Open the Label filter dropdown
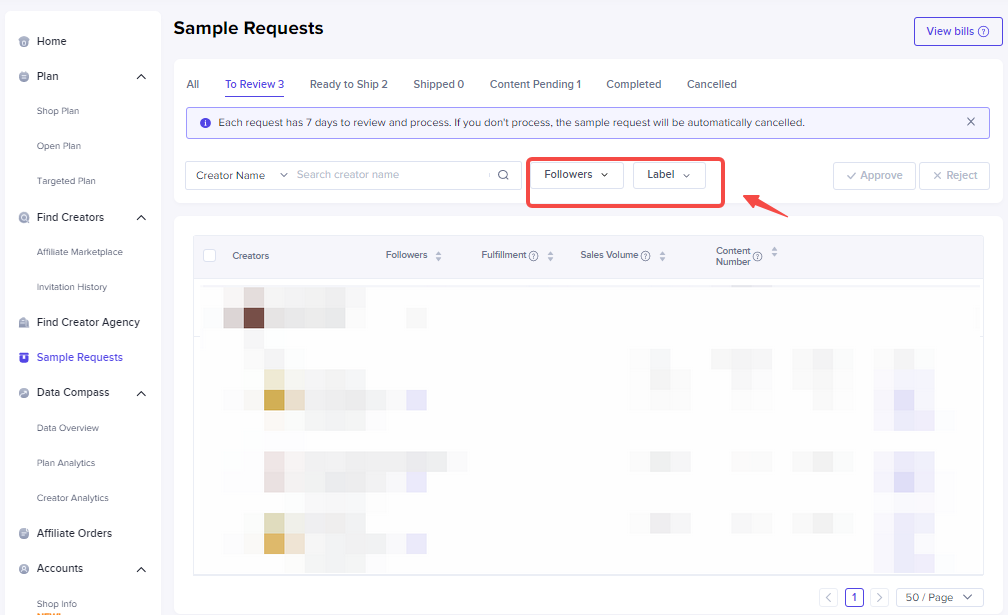Image resolution: width=1008 pixels, height=615 pixels. pos(669,175)
